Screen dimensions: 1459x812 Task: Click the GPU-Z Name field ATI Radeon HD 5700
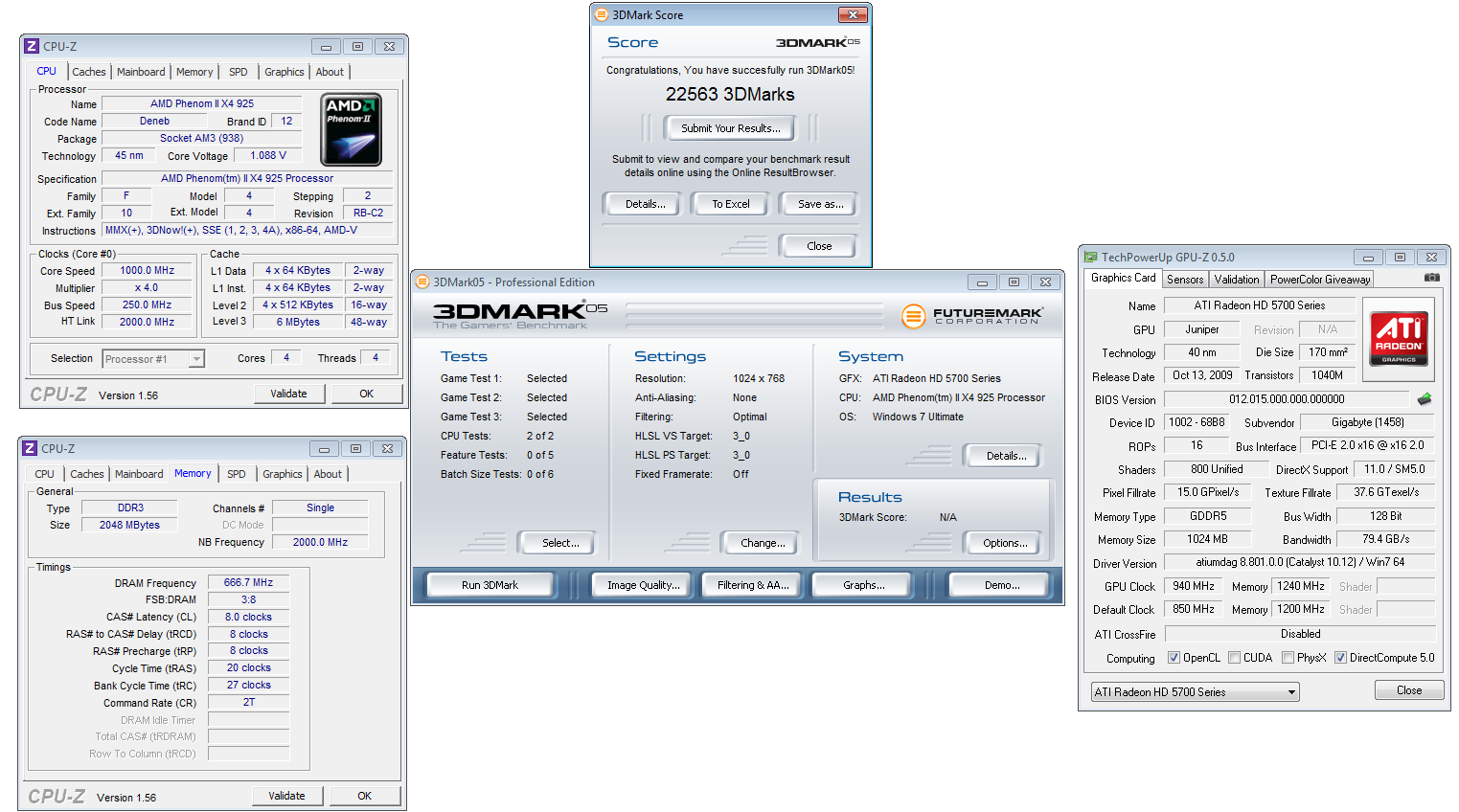click(1260, 305)
